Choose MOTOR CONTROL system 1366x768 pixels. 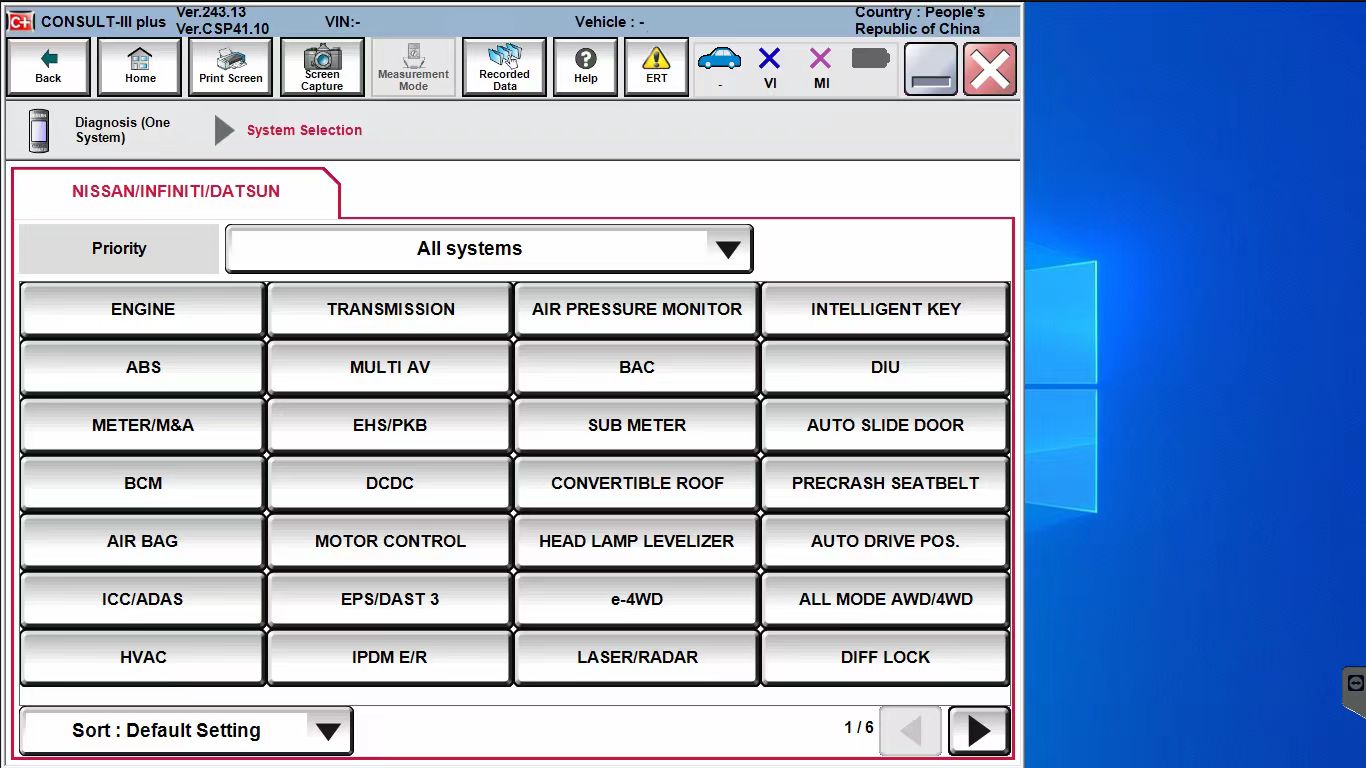point(390,541)
